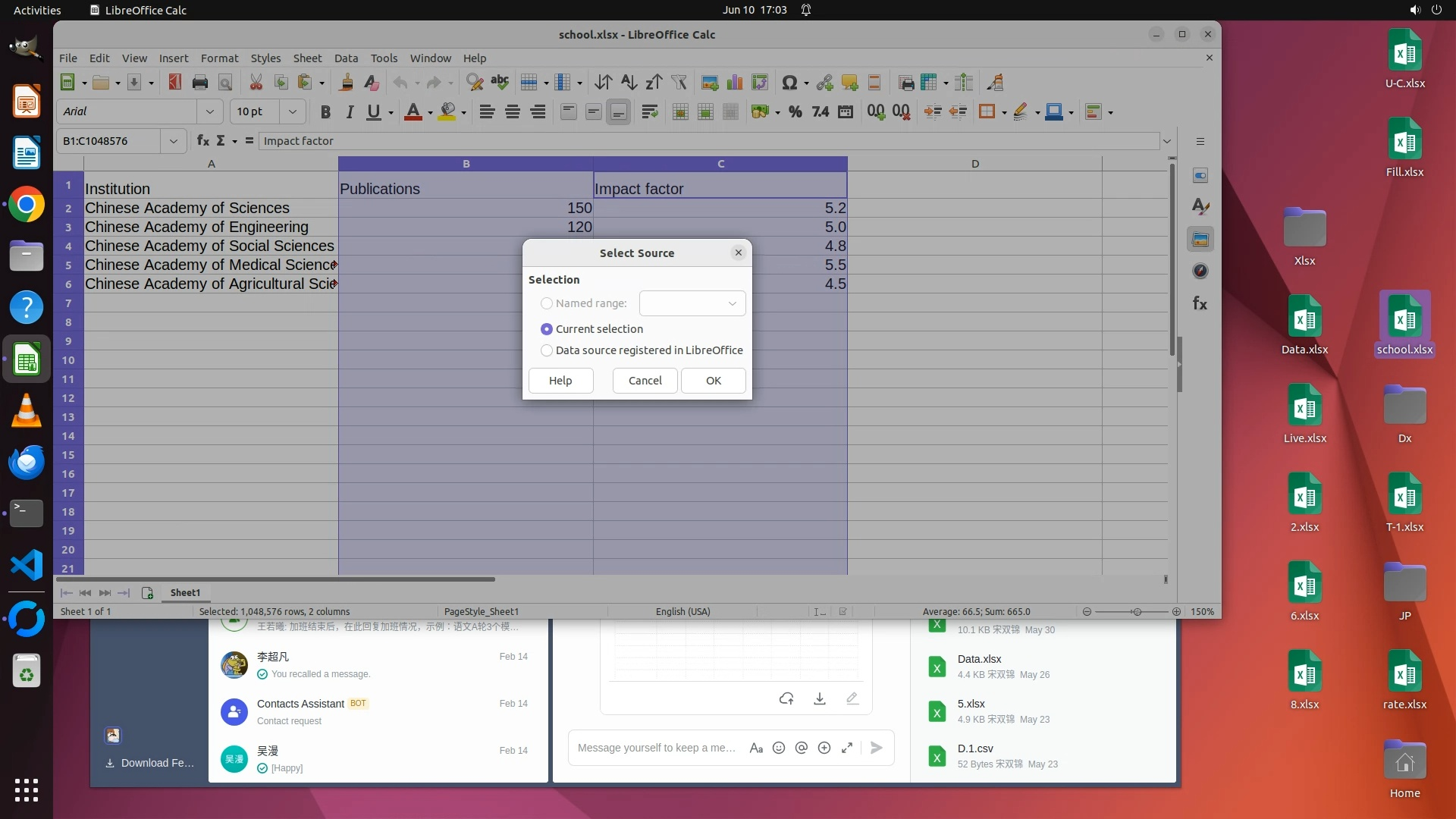Click the Insert Chart icon

pyautogui.click(x=734, y=83)
